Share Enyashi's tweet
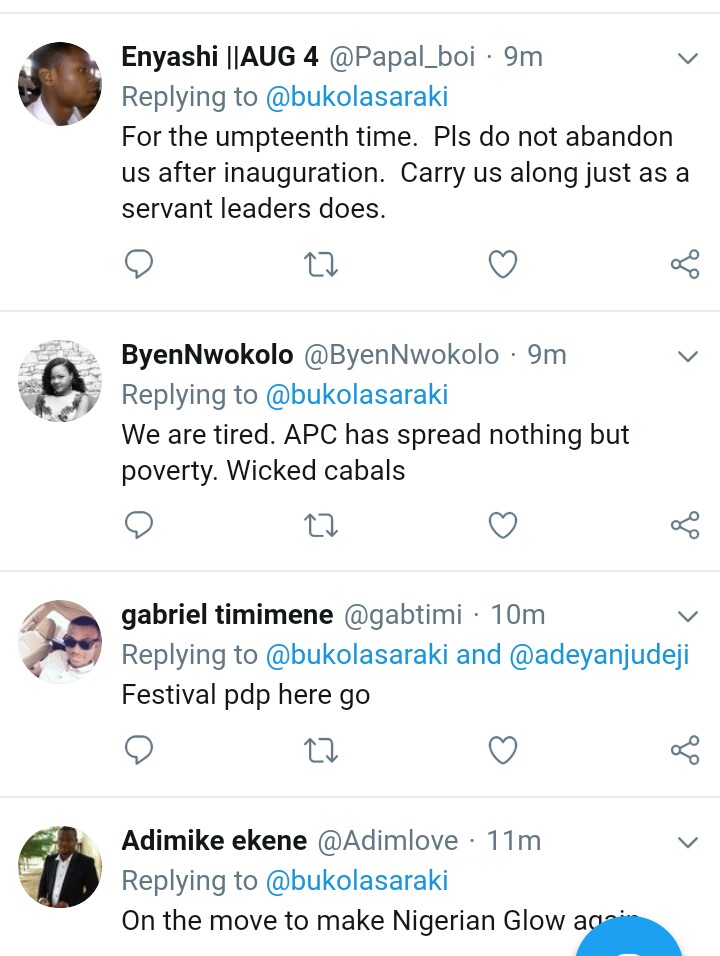Screen dimensions: 720x956 click(685, 264)
